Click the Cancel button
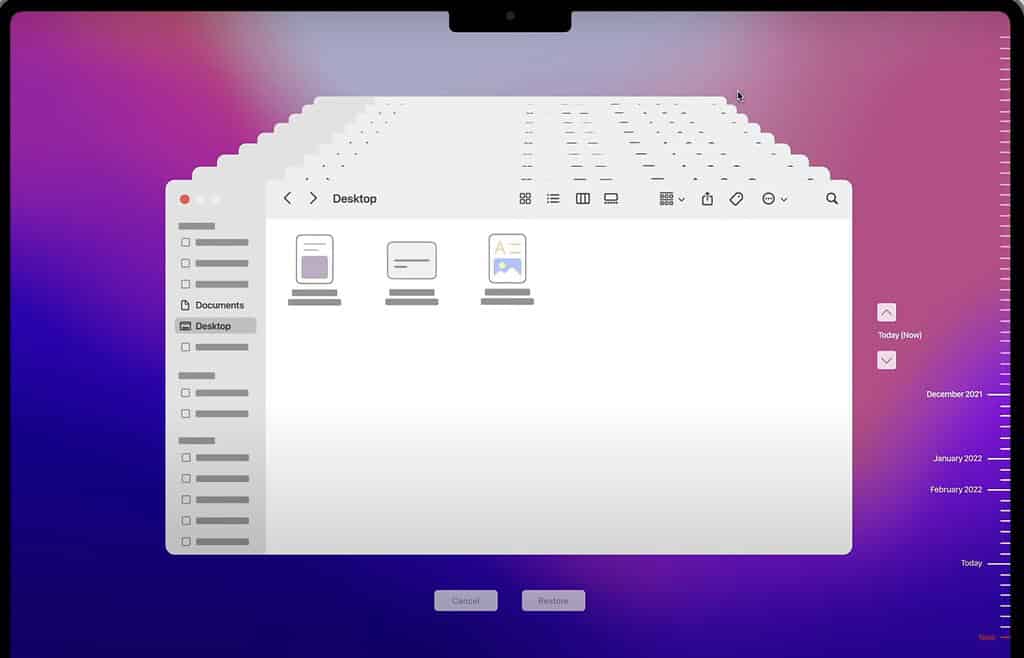This screenshot has width=1024, height=658. coord(466,601)
